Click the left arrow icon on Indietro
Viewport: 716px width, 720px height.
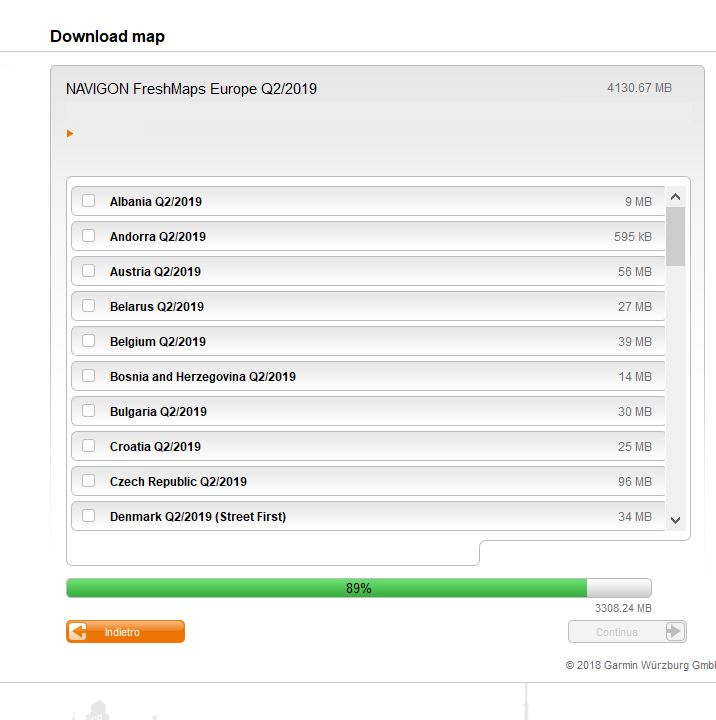point(79,632)
